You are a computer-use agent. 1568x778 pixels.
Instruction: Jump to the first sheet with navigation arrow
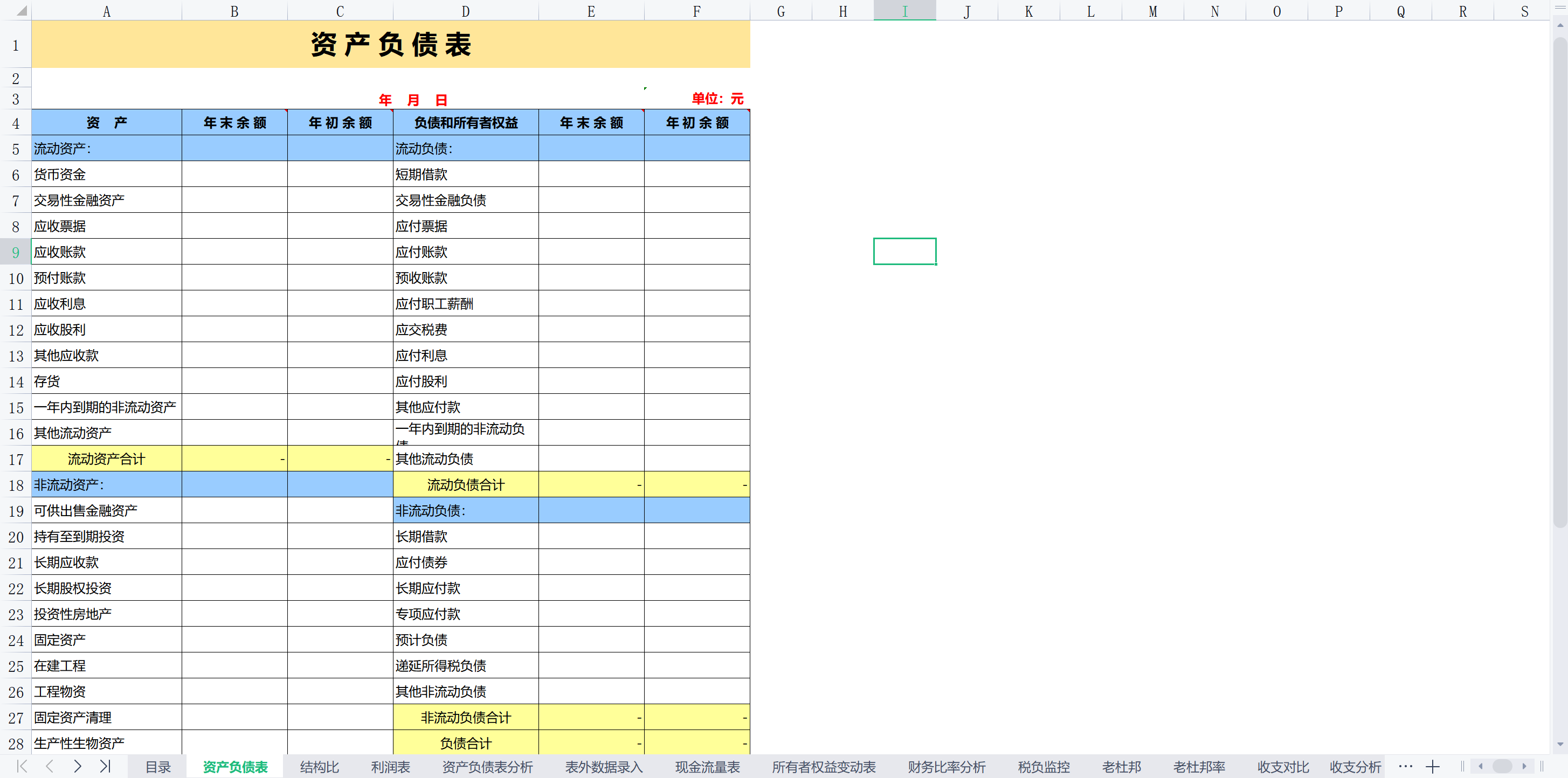[22, 767]
